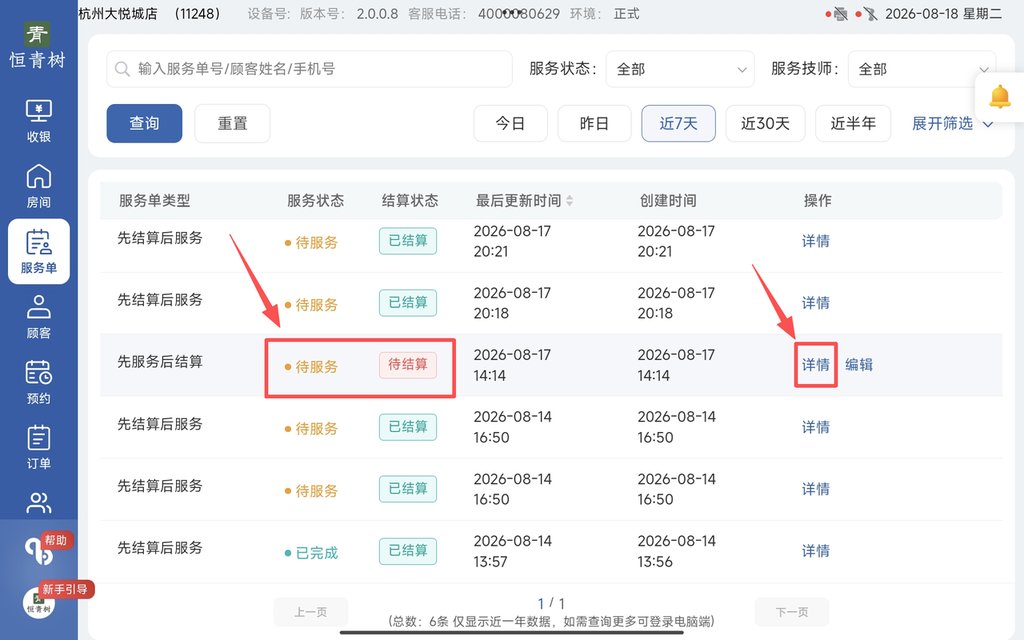1024x640 pixels.
Task: Focus the 服务单号/顾客姓名/手机号 search field
Action: pyautogui.click(x=310, y=69)
